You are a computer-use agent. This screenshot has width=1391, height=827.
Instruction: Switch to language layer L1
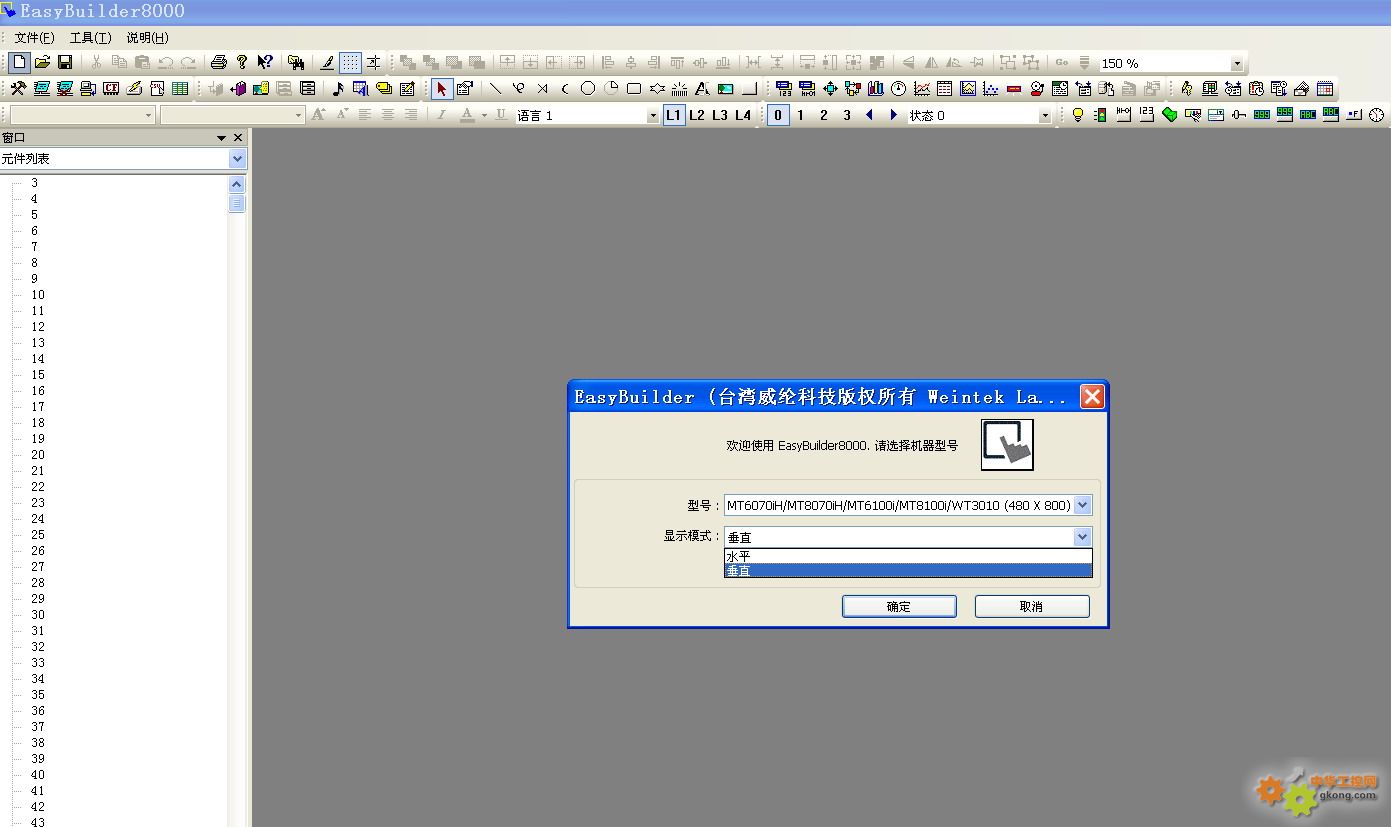coord(674,115)
